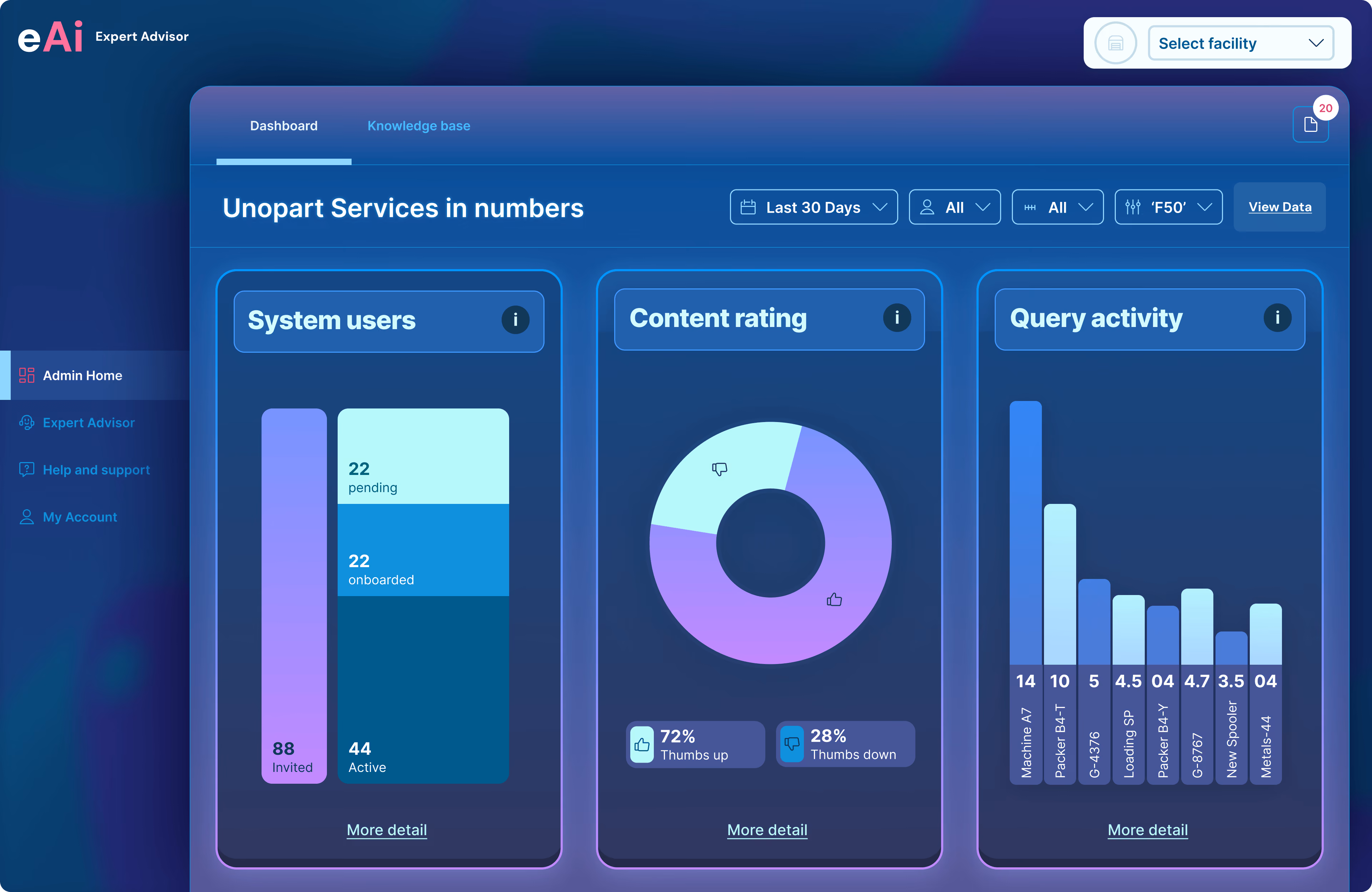The height and width of the screenshot is (892, 1372).
Task: Click the calendar icon in date filter
Action: tap(748, 207)
